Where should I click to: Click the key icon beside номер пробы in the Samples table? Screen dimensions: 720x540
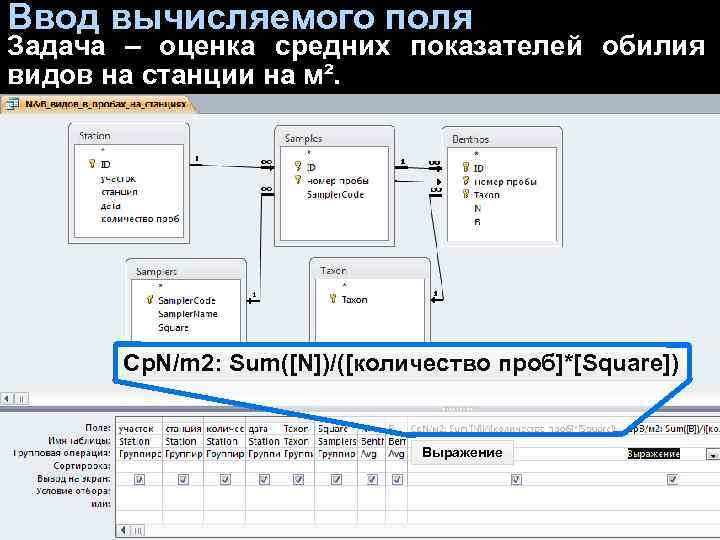pos(298,180)
